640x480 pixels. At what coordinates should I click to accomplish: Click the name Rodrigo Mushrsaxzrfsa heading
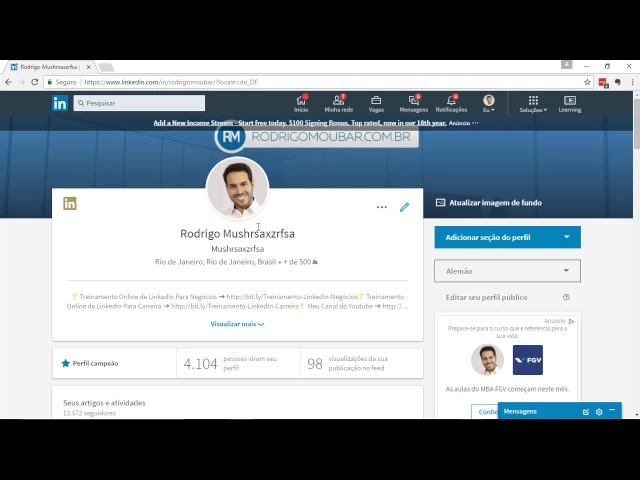pos(238,233)
